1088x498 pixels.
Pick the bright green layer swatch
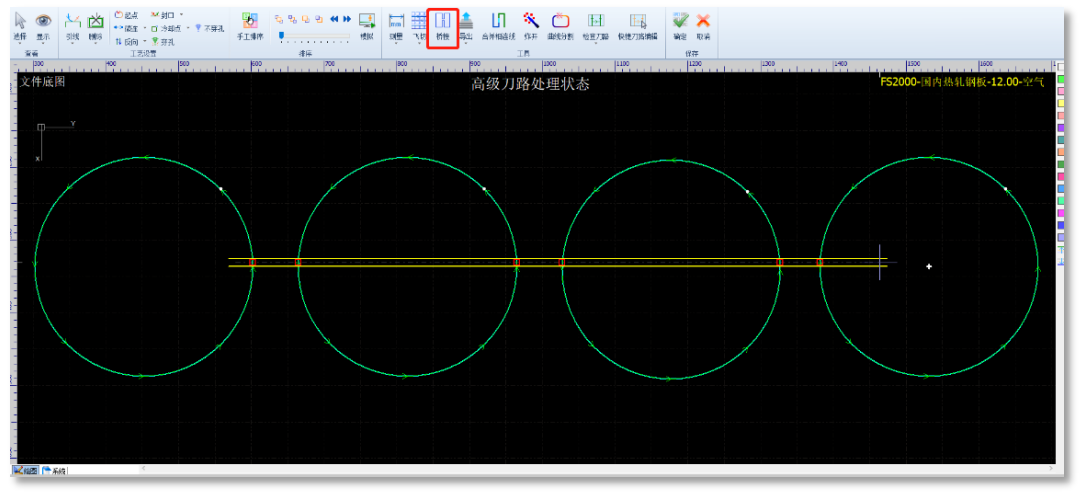click(1060, 79)
